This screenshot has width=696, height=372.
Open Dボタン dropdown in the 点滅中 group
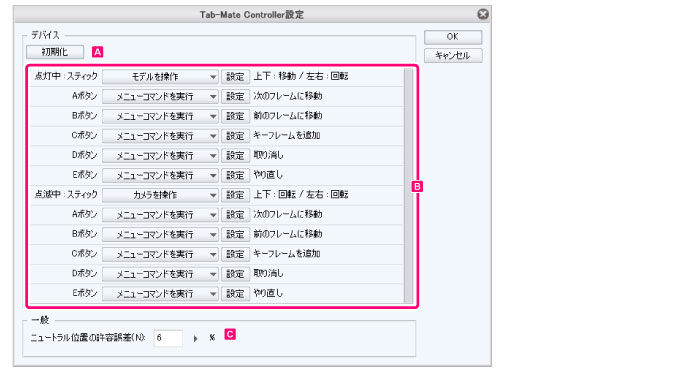click(160, 274)
